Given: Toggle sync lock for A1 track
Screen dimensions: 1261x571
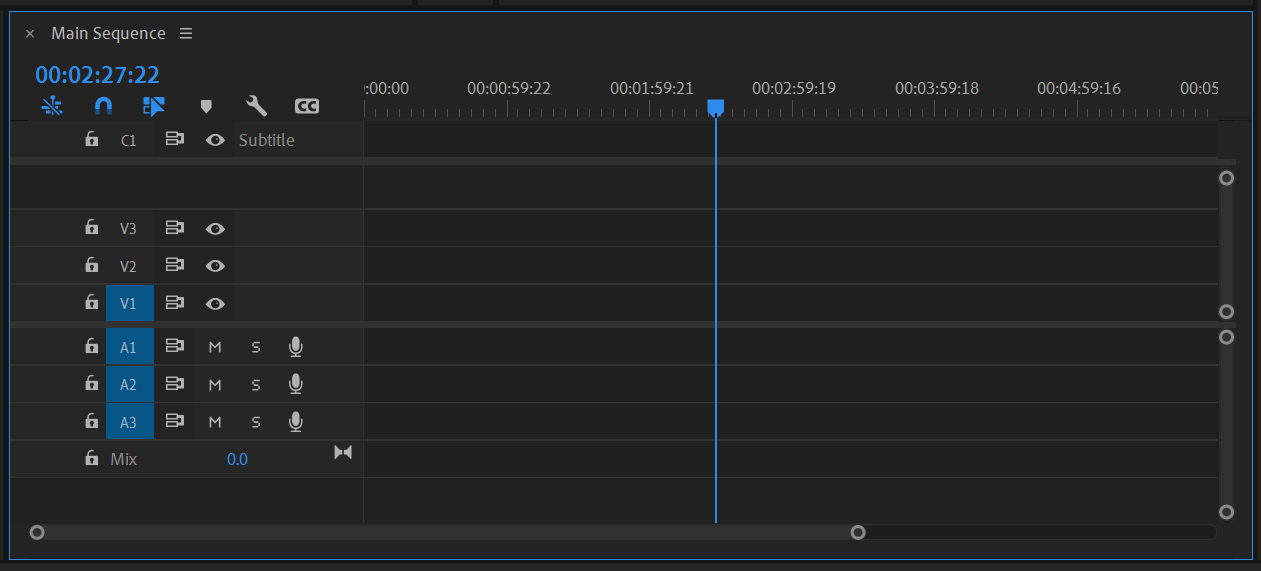Looking at the screenshot, I should (x=175, y=346).
